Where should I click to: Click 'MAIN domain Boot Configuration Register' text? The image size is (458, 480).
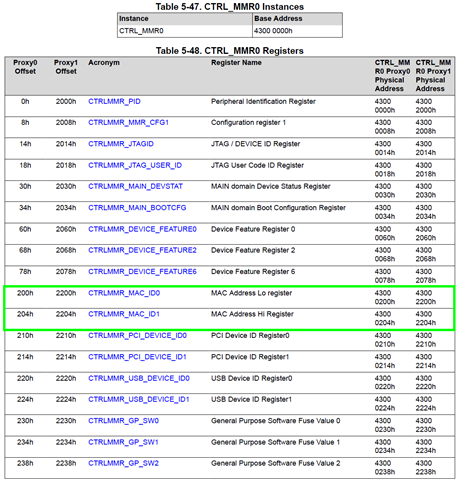278,208
